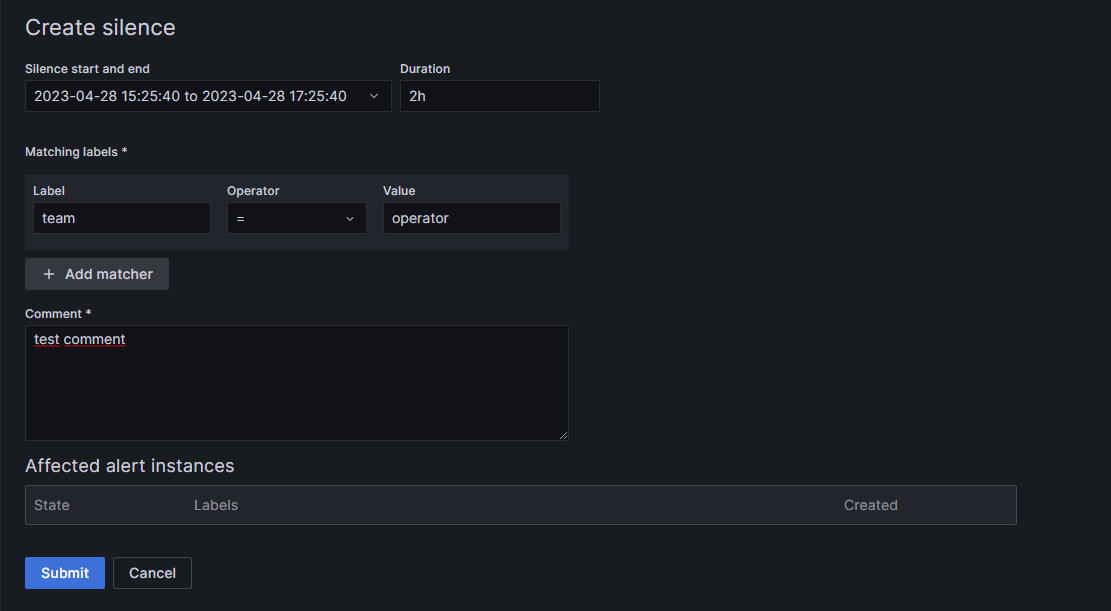Viewport: 1111px width, 611px height.
Task: Click the chevron icon on the date range selector
Action: pos(375,96)
